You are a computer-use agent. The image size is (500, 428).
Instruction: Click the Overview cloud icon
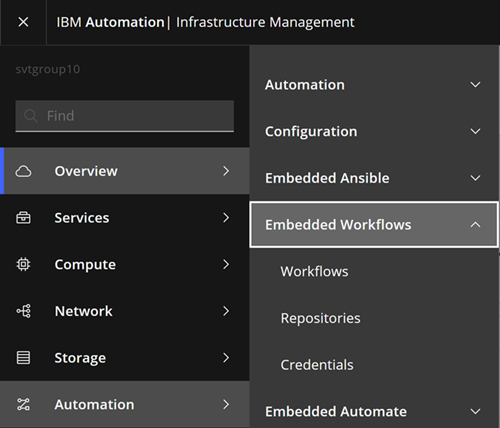pyautogui.click(x=23, y=171)
